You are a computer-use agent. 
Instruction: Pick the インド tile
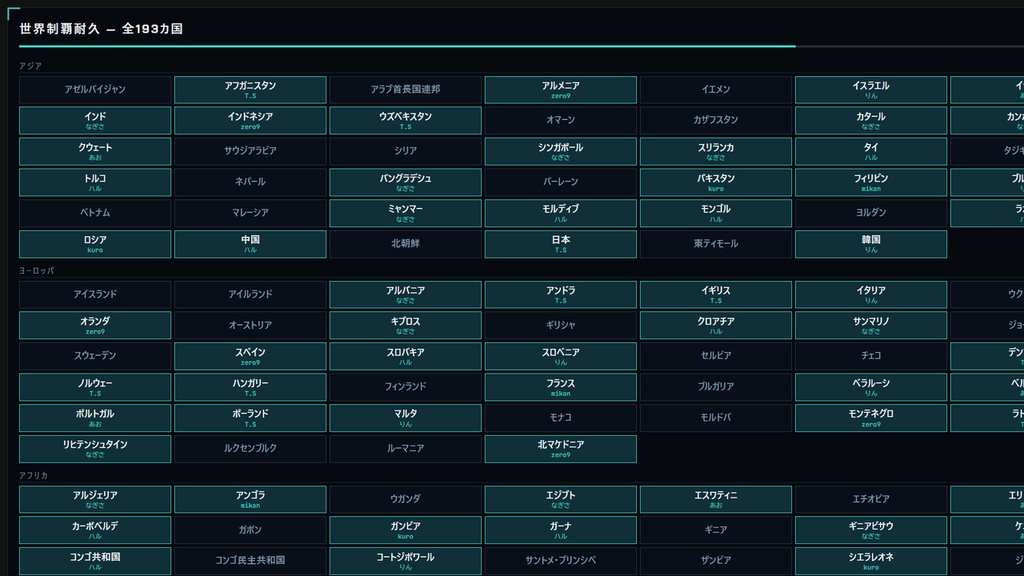tap(95, 120)
